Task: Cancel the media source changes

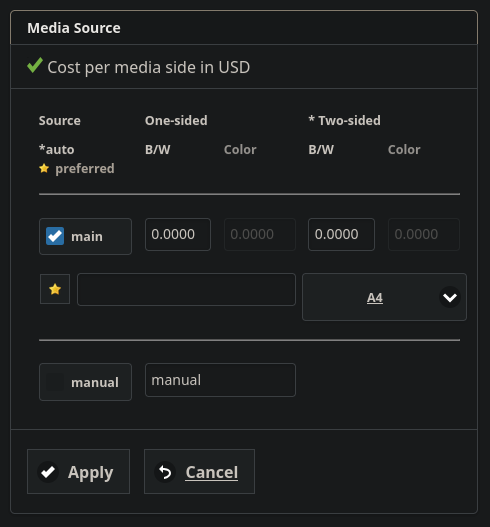Action: (199, 472)
